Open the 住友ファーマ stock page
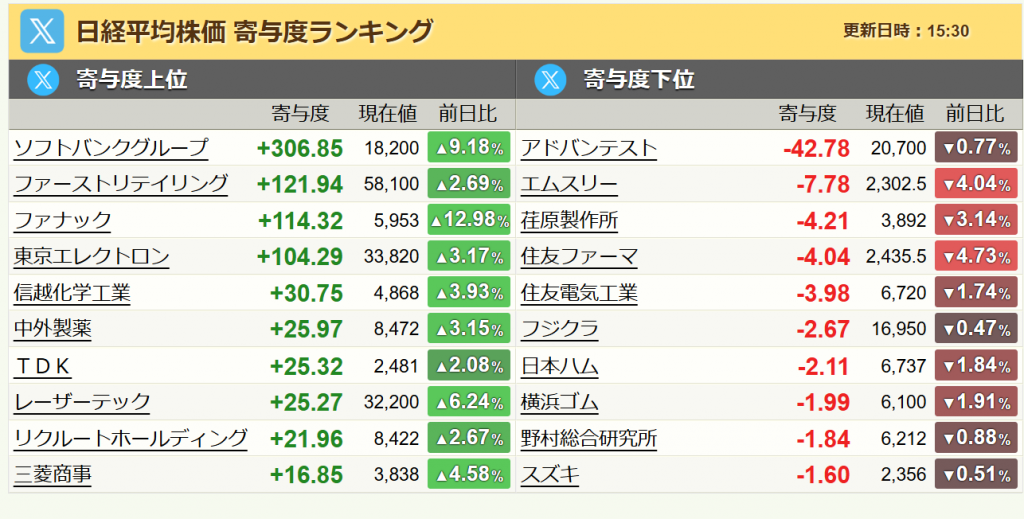This screenshot has height=519, width=1024. coord(579,257)
